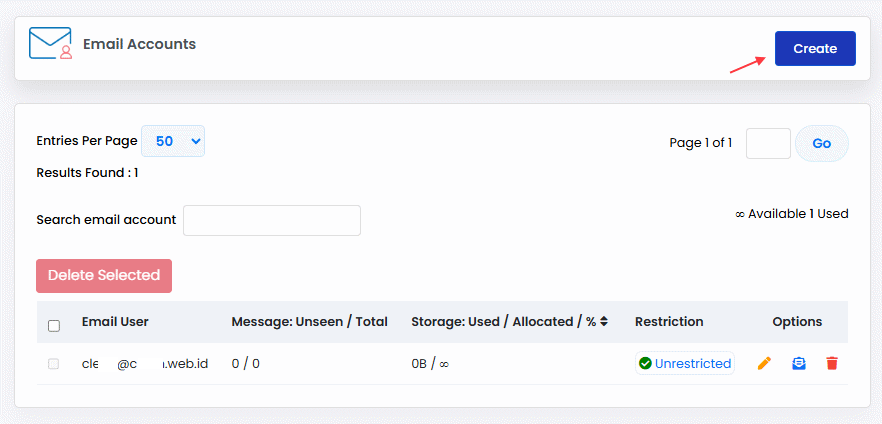Click the green check restriction icon
This screenshot has width=882, height=424.
point(646,363)
